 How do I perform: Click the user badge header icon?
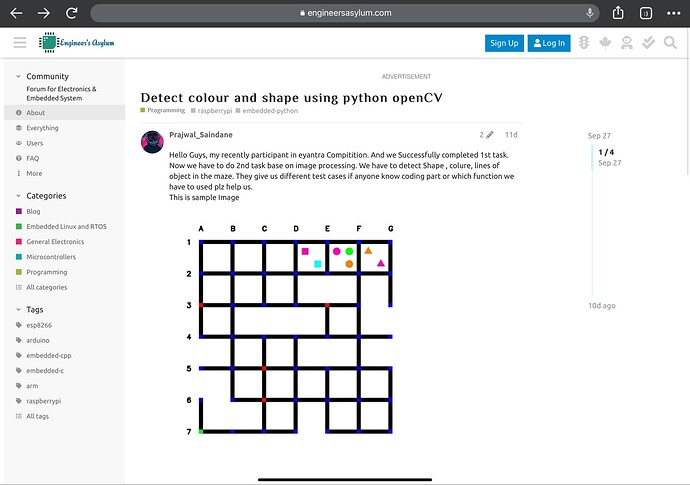coord(627,43)
